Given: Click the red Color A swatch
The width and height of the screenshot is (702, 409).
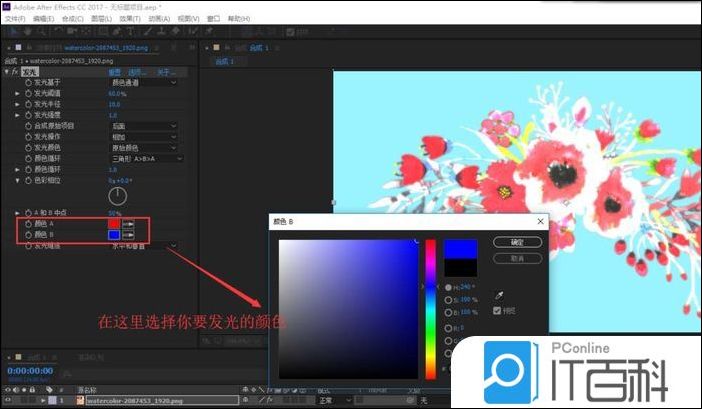Looking at the screenshot, I should (113, 224).
